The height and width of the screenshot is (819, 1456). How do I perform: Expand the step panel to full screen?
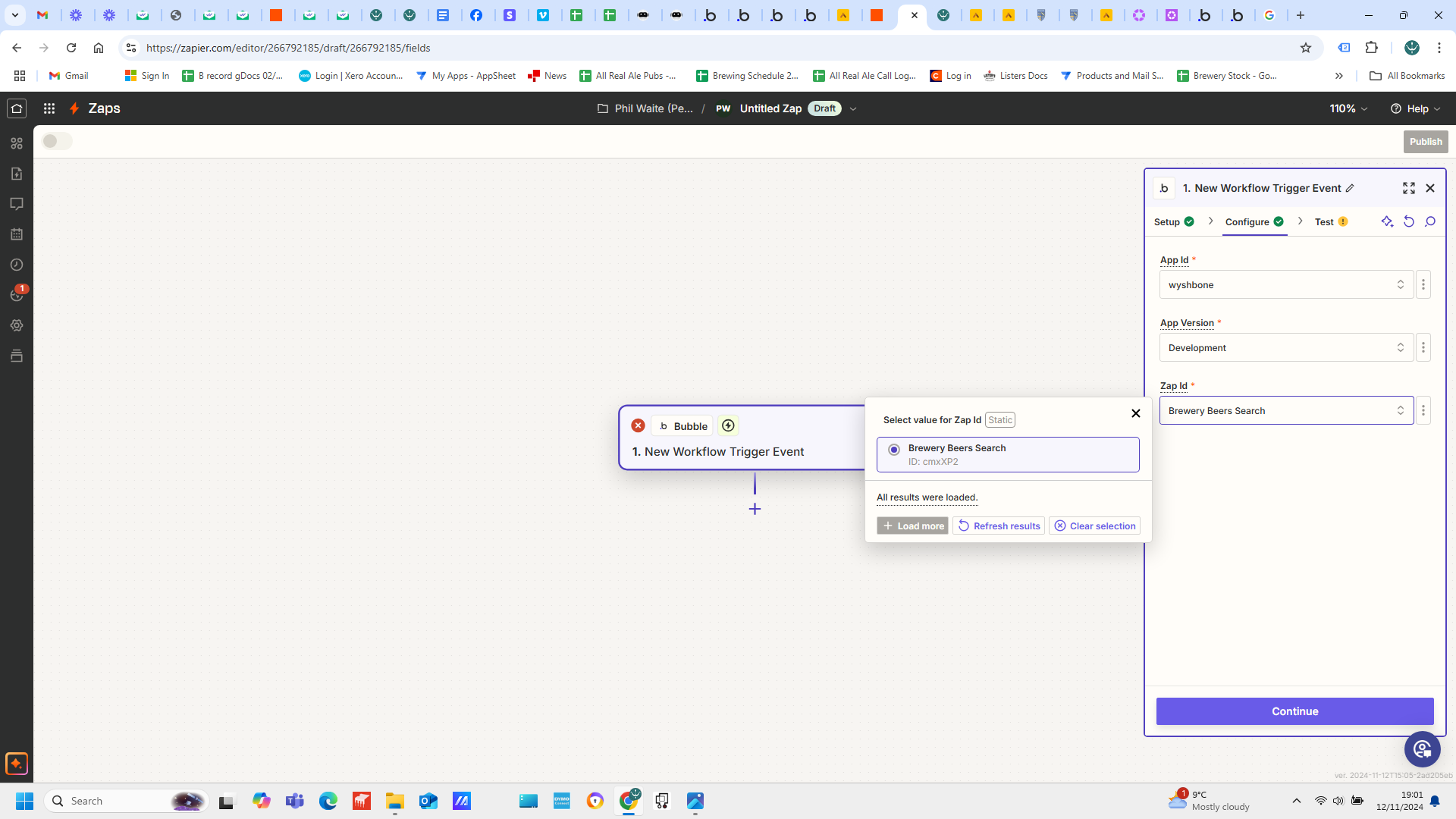tap(1409, 187)
